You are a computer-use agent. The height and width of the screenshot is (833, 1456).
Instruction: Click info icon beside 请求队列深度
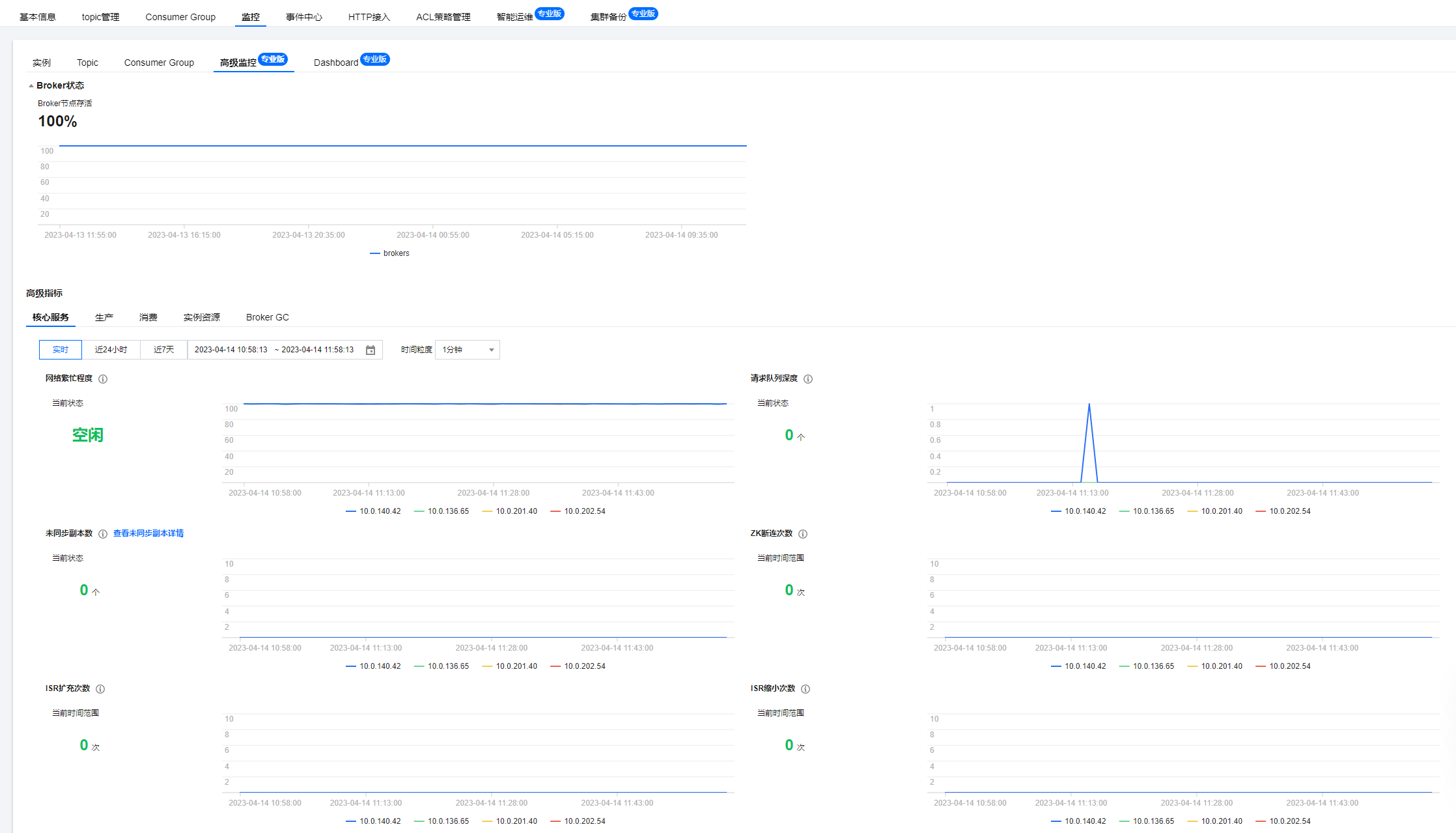[808, 379]
